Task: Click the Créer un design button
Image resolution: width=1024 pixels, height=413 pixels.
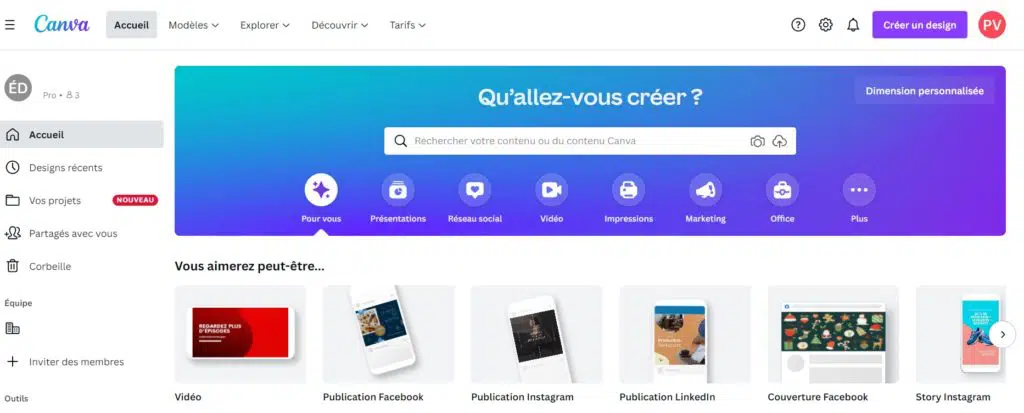Action: pos(920,25)
